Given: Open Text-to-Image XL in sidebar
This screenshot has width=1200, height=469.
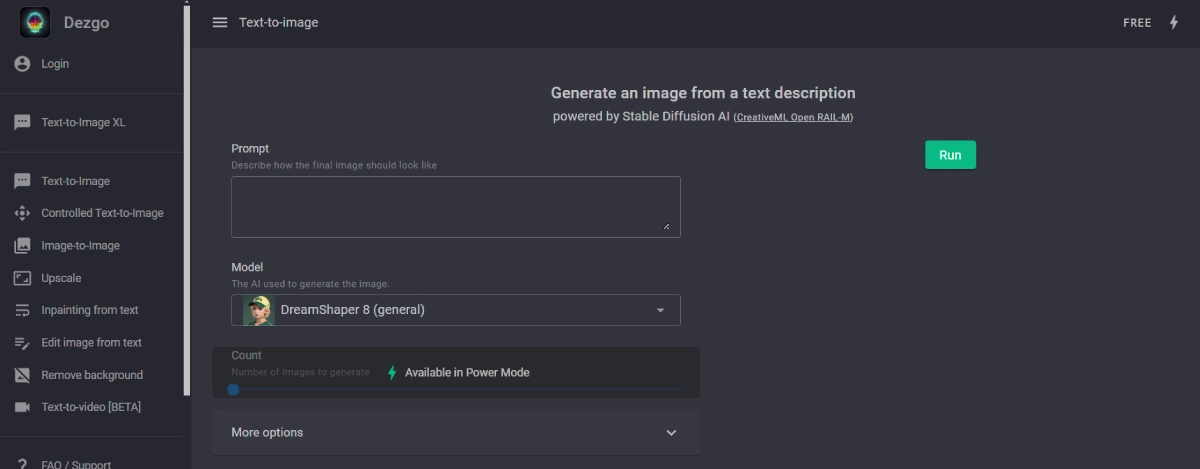Looking at the screenshot, I should click(83, 123).
